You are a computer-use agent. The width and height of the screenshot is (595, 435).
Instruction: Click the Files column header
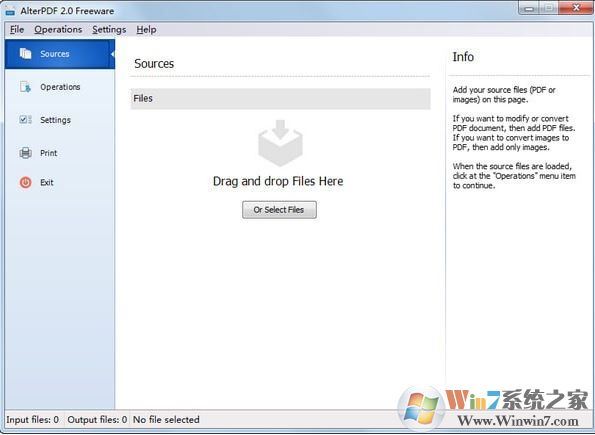tap(280, 99)
